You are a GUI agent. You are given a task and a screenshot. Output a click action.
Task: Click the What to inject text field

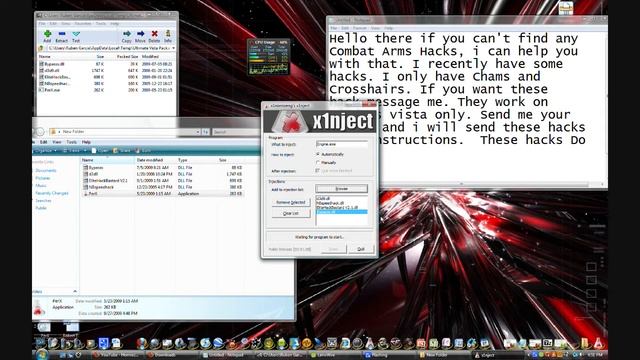pos(342,144)
